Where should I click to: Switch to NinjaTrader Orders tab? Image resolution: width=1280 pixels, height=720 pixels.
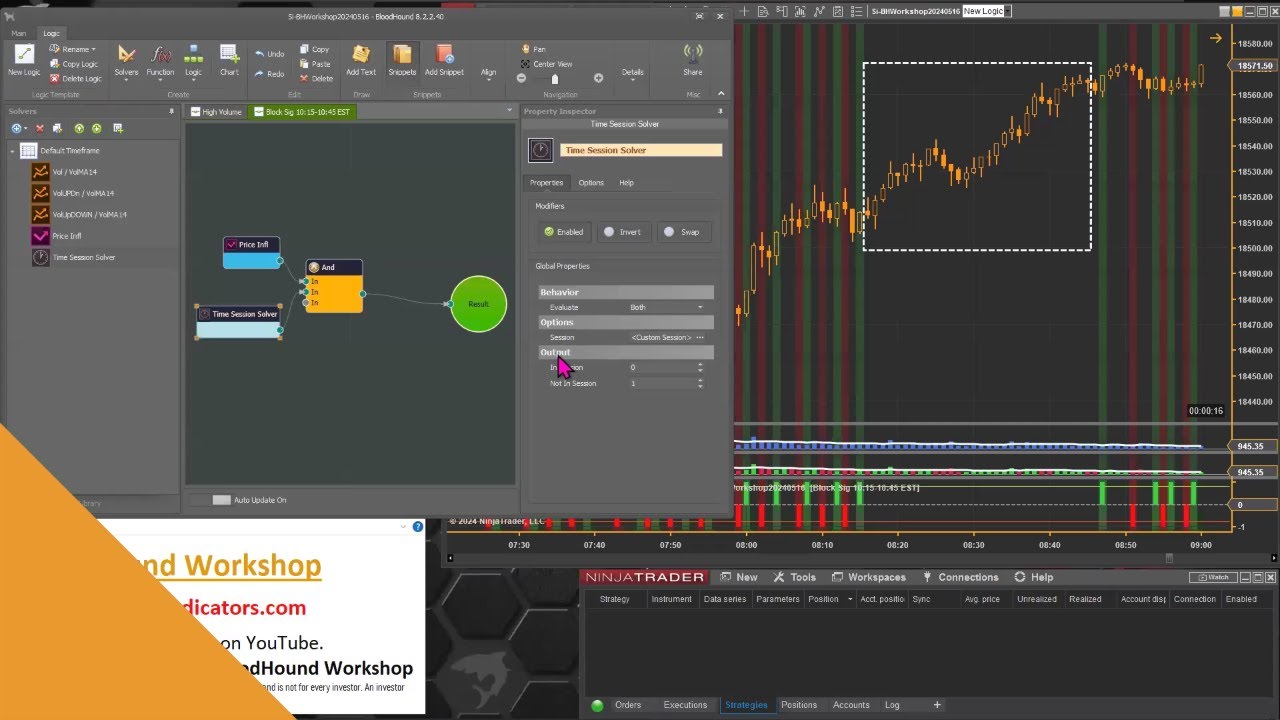(628, 705)
